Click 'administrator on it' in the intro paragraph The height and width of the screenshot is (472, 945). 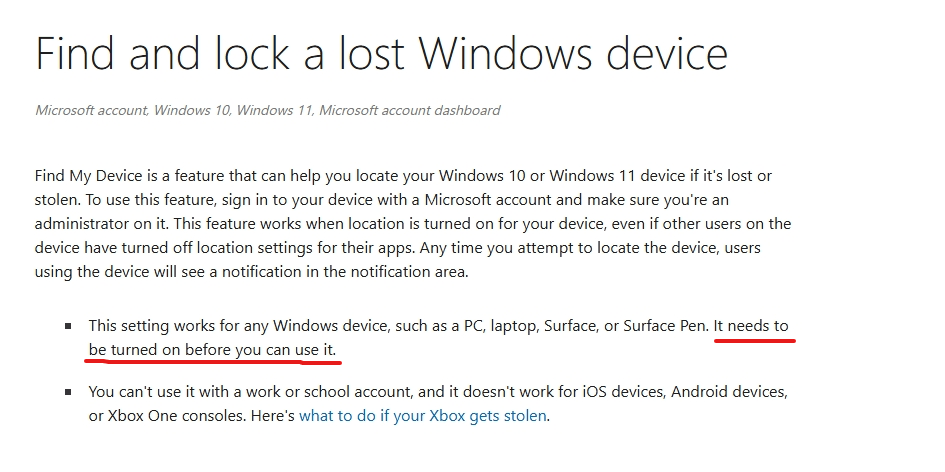point(103,223)
